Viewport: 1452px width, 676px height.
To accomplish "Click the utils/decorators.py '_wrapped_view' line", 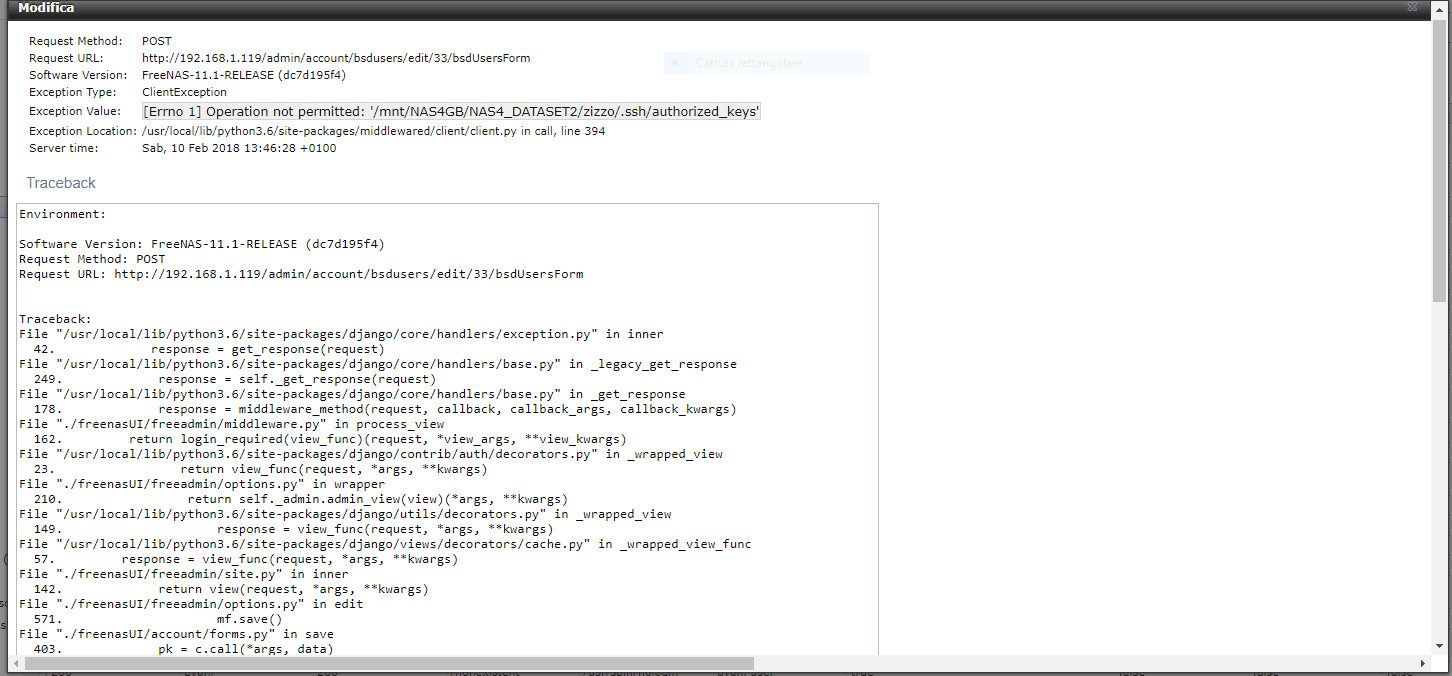I will (x=345, y=514).
